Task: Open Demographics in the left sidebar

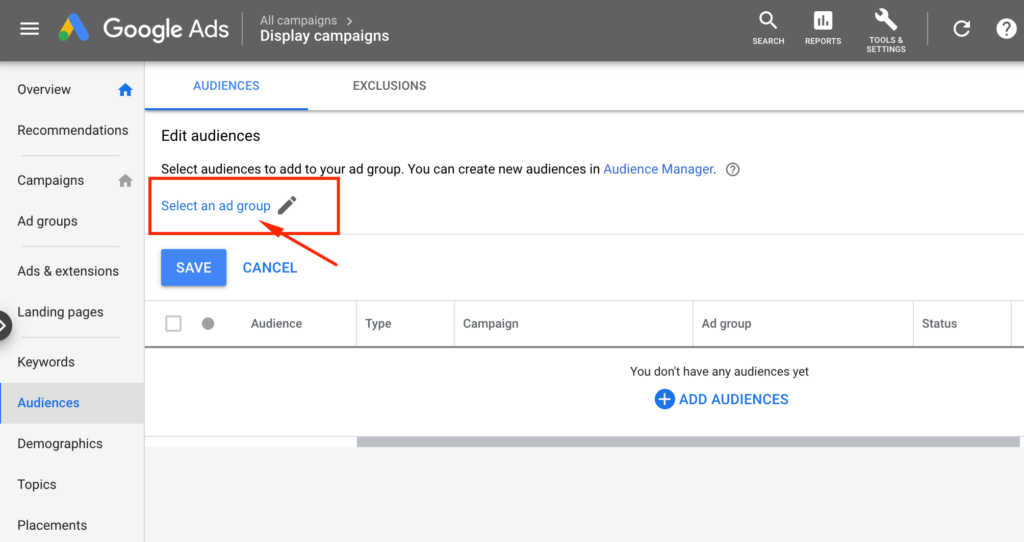Action: pos(60,444)
